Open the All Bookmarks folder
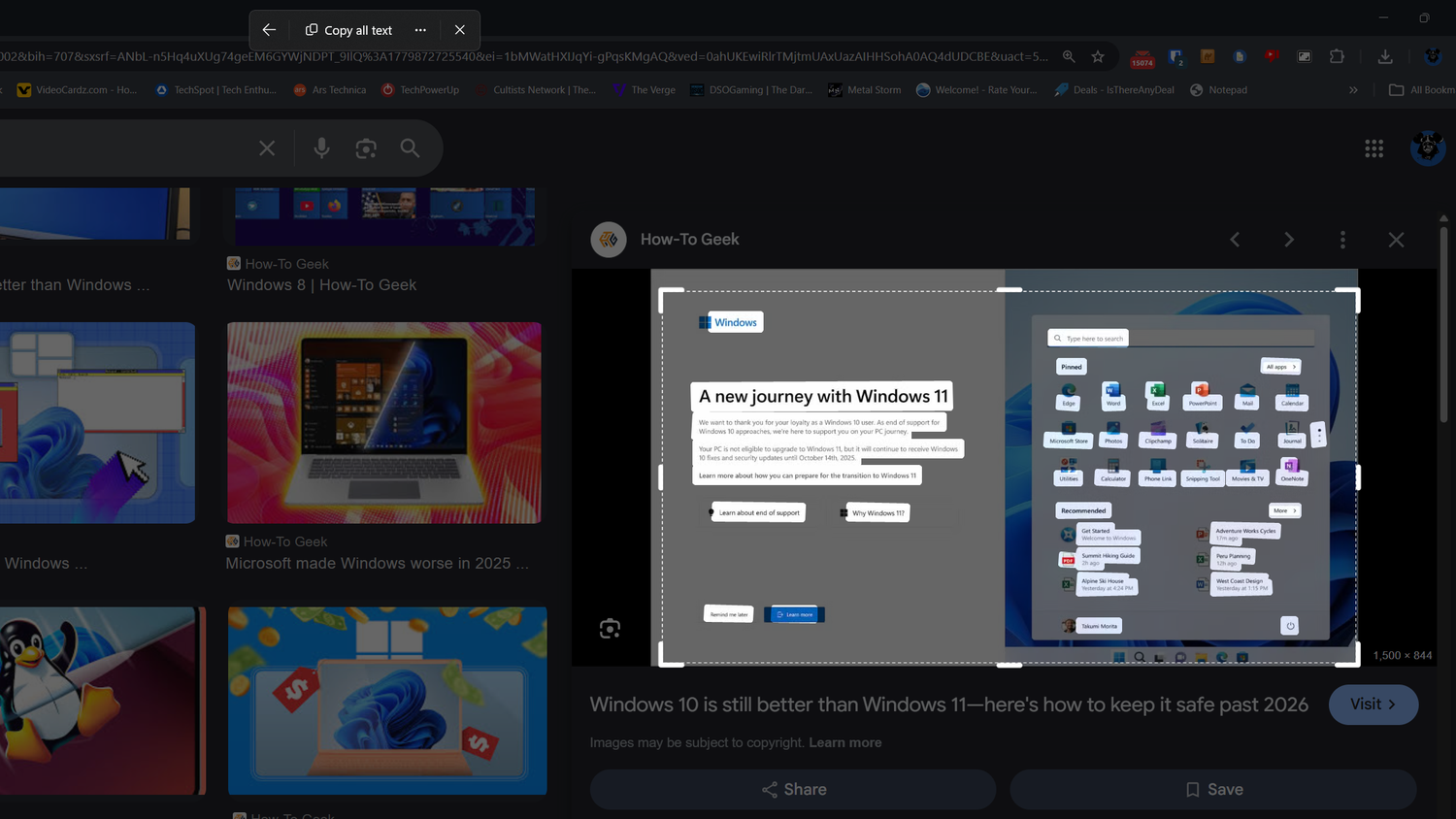This screenshot has height=819, width=1456. coord(1422,89)
